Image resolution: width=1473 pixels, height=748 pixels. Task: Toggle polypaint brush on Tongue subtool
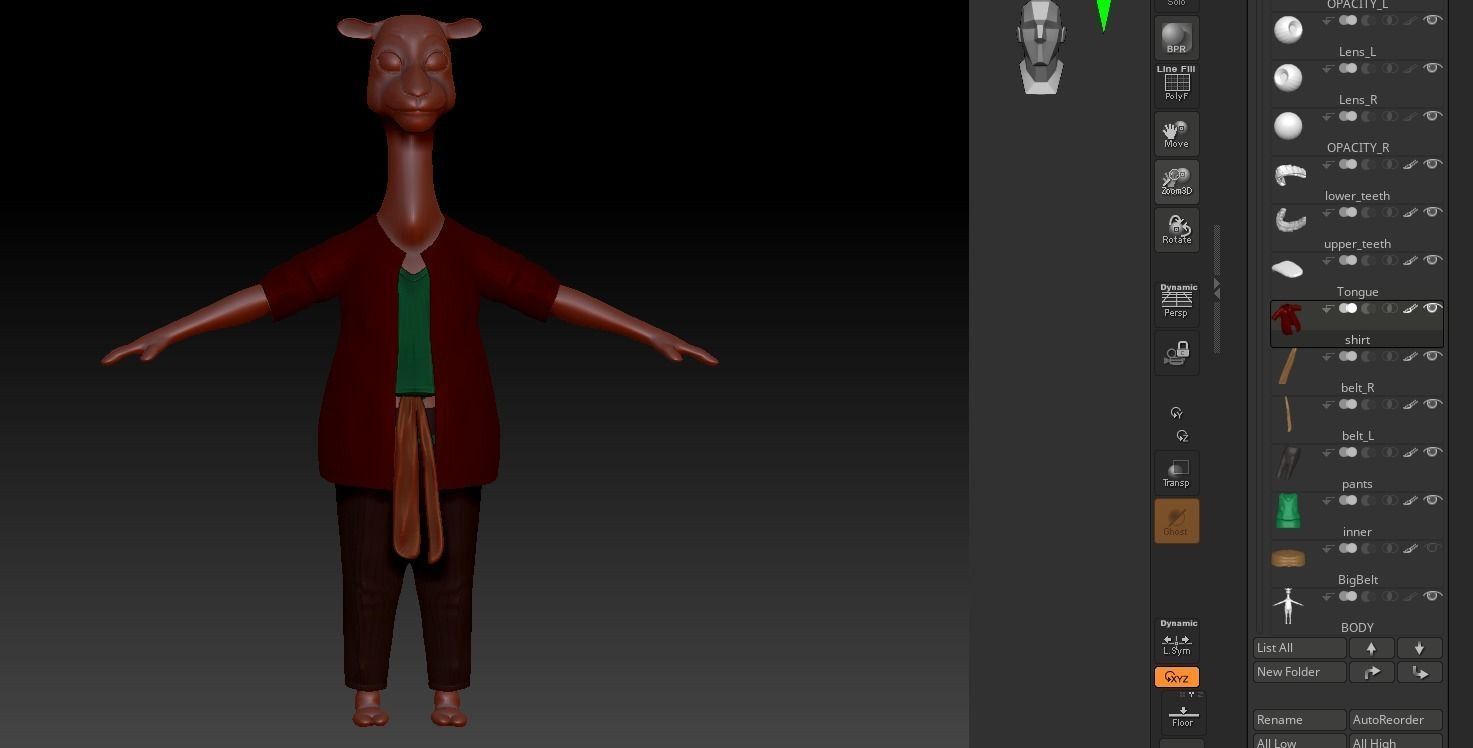pyautogui.click(x=1410, y=260)
